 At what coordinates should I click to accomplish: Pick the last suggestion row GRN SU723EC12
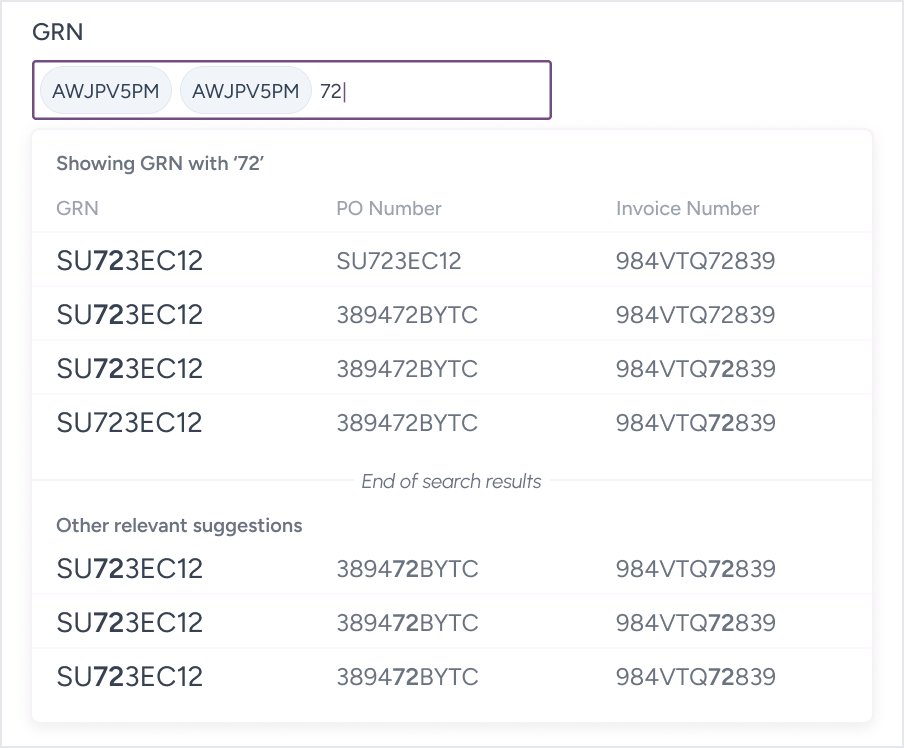[130, 677]
